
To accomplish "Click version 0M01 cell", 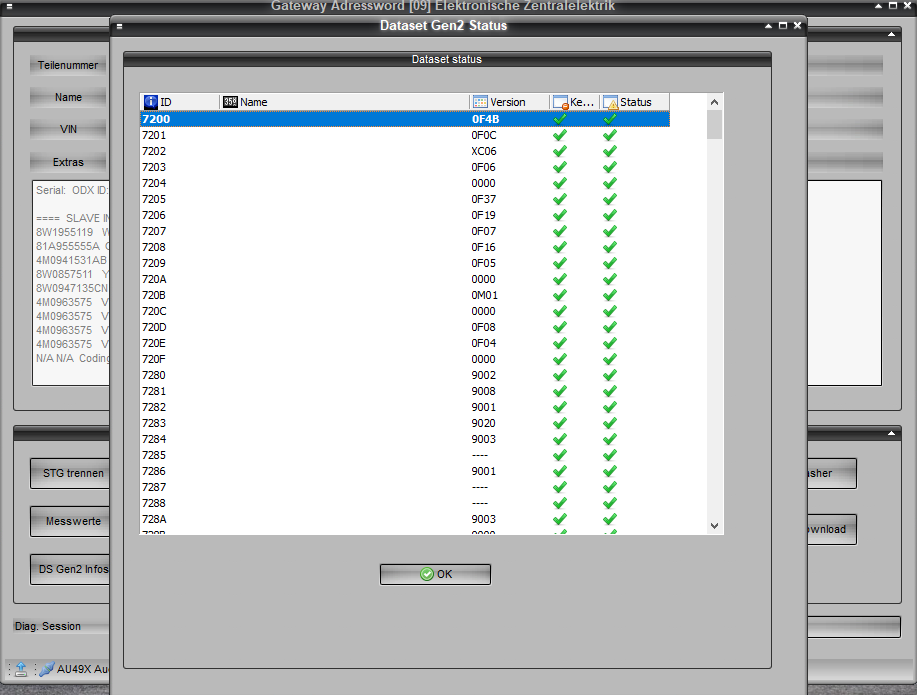I will [484, 295].
